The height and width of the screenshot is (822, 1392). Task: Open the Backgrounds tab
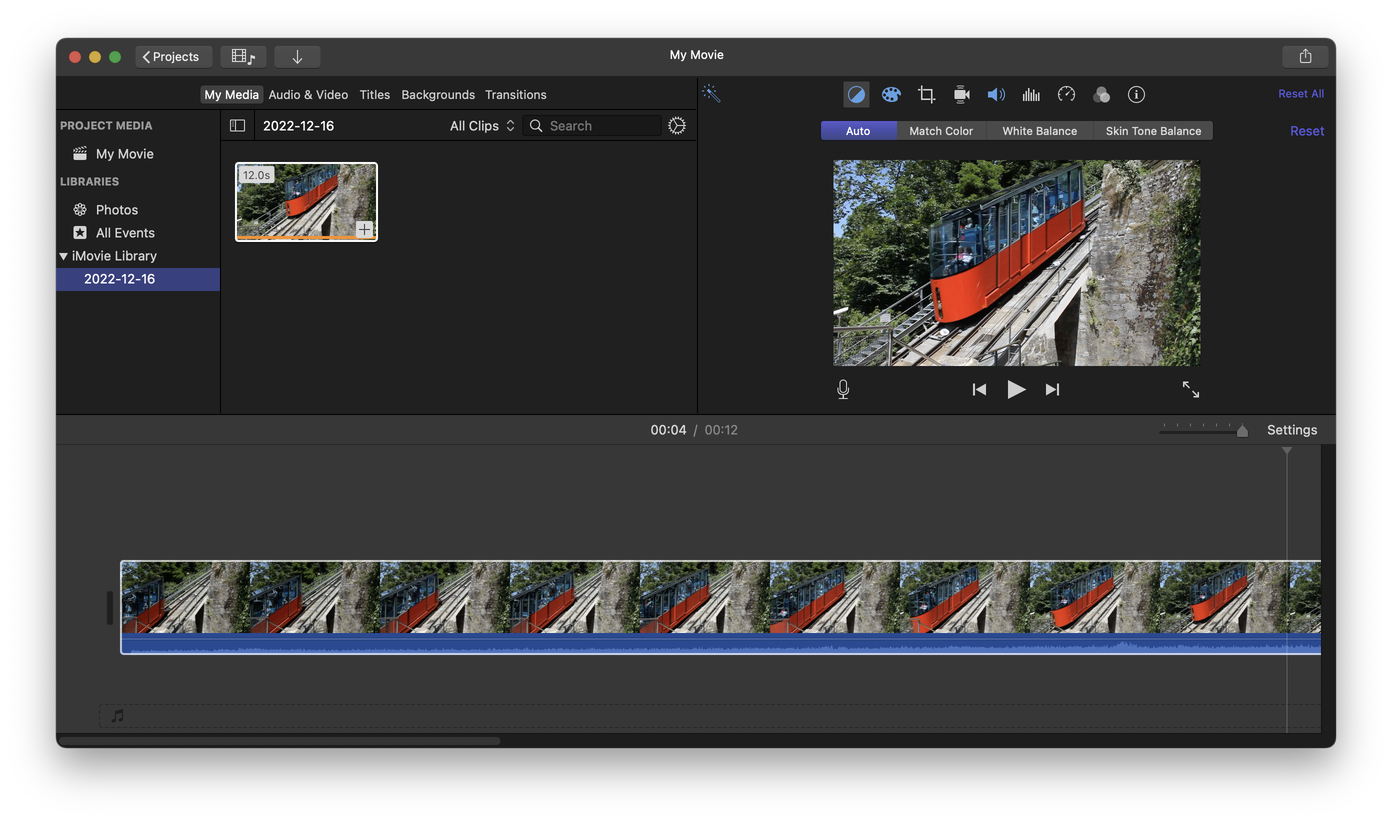tap(438, 94)
